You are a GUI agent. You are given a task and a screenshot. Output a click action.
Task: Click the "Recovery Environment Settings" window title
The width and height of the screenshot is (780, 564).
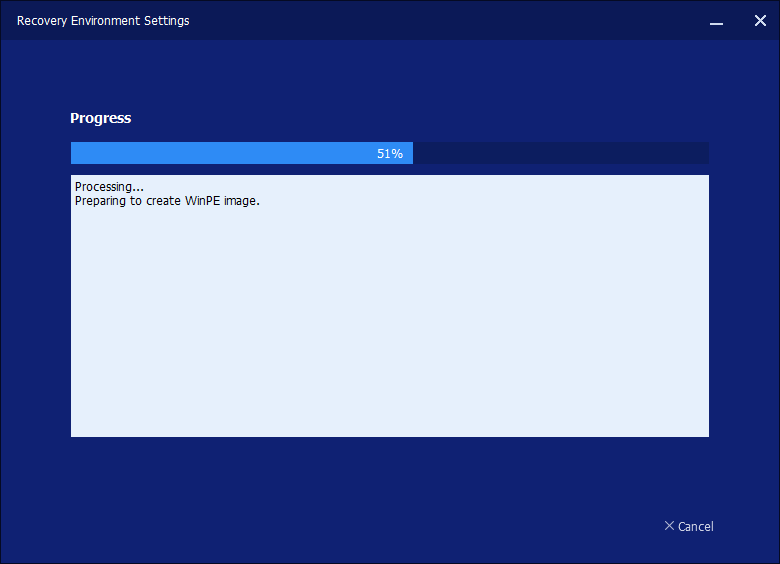click(x=103, y=21)
